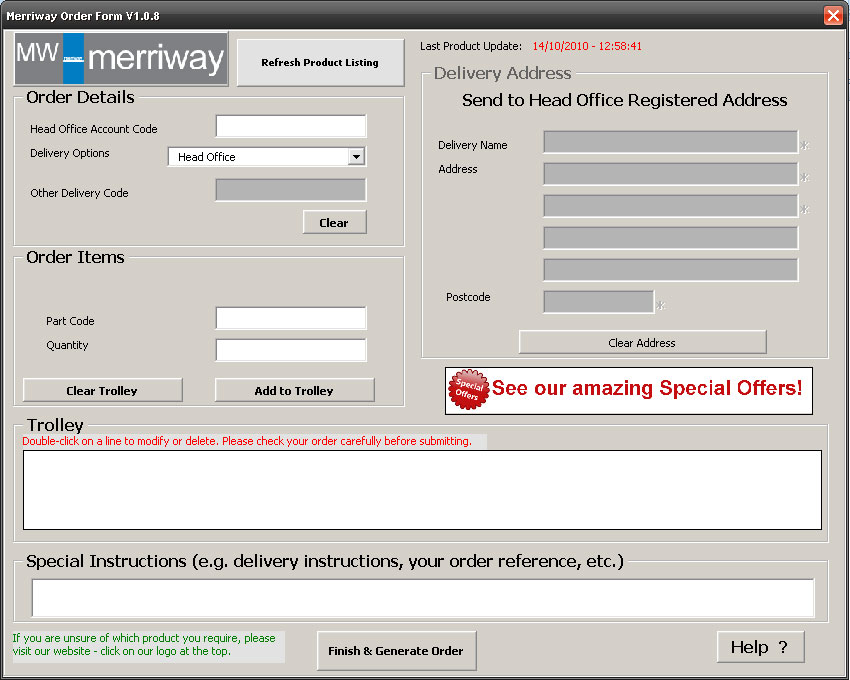The height and width of the screenshot is (680, 850).
Task: Select the second Address line field
Action: [671, 206]
